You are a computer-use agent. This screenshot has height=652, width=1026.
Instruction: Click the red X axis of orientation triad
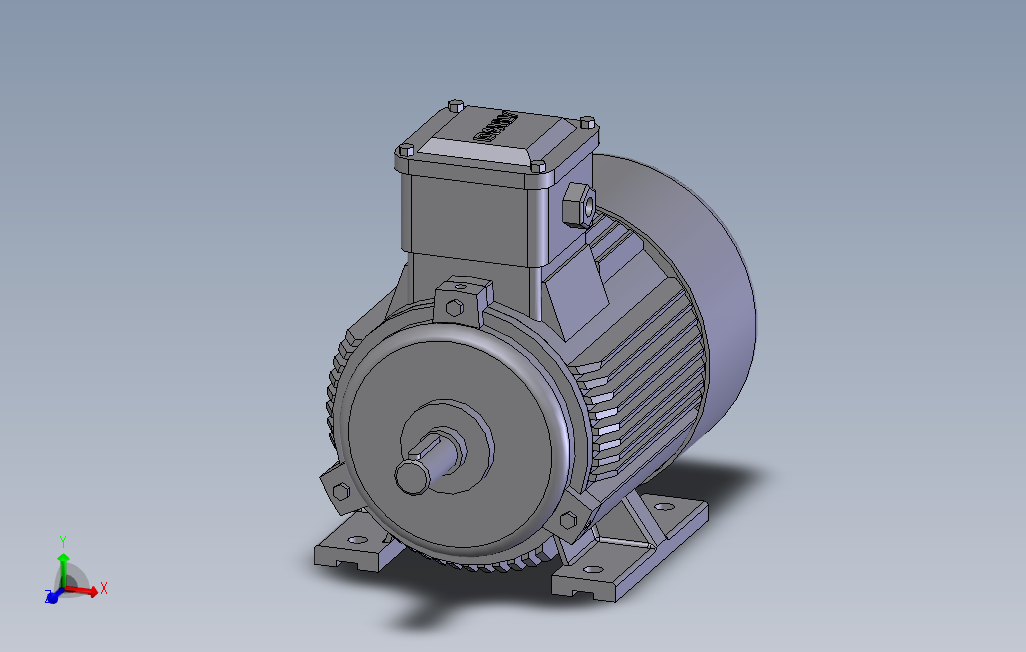pos(84,590)
